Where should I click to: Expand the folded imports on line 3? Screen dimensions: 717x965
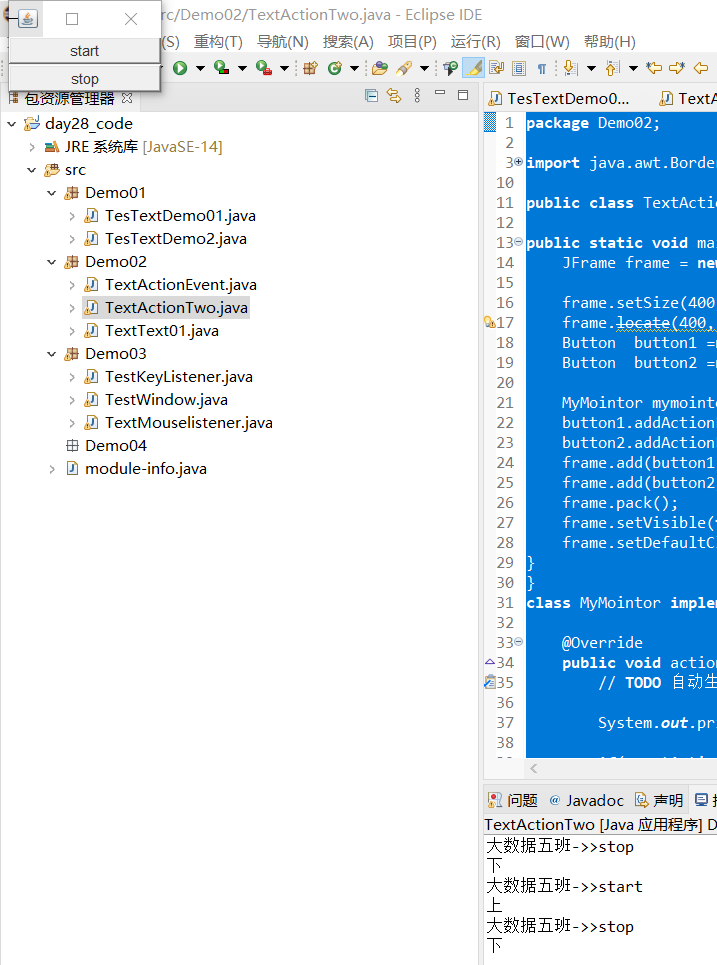coord(518,162)
